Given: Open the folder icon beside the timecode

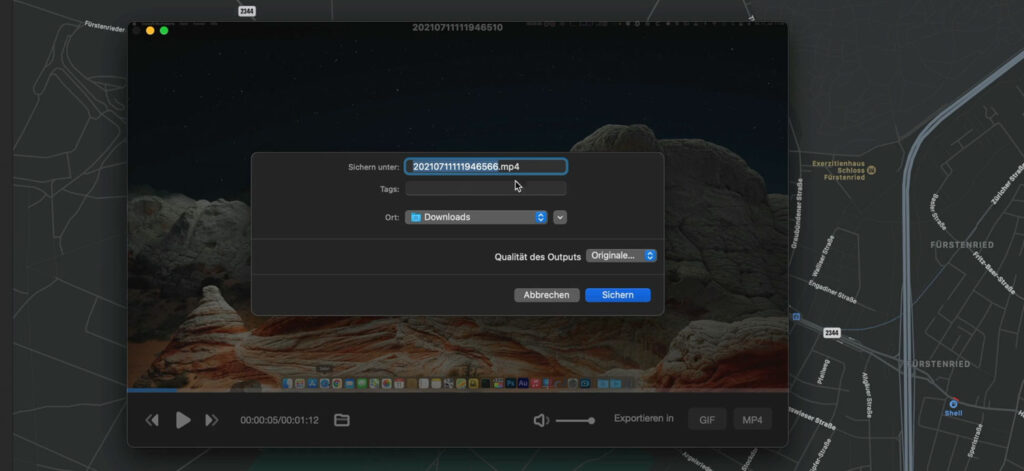Looking at the screenshot, I should click(342, 420).
